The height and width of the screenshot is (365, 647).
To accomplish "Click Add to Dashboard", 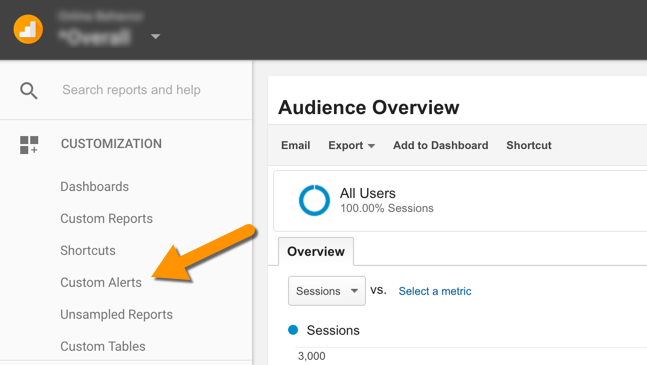I will click(x=440, y=146).
